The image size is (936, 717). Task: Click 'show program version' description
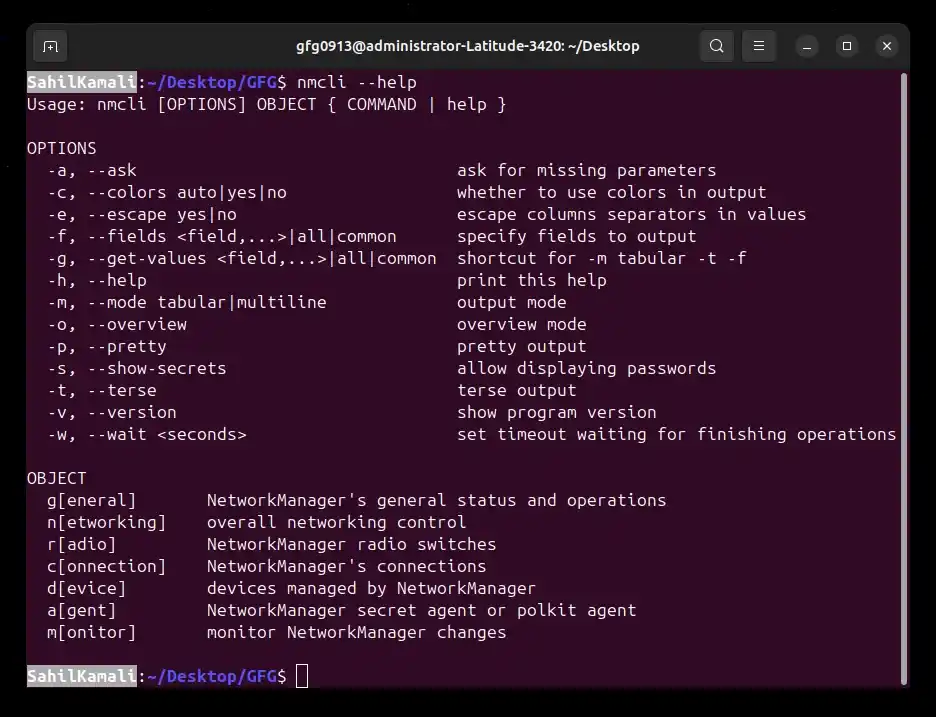pos(556,413)
